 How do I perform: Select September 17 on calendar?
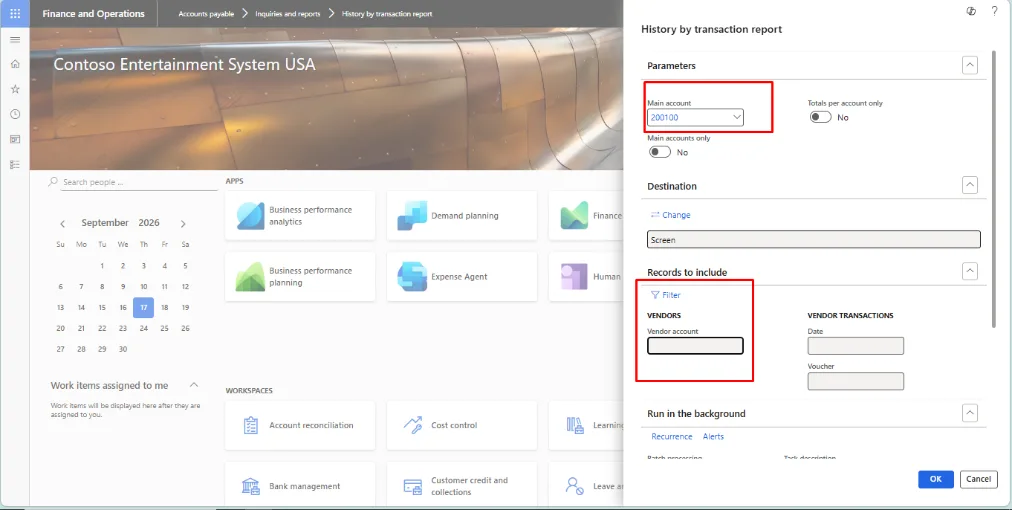[143, 307]
